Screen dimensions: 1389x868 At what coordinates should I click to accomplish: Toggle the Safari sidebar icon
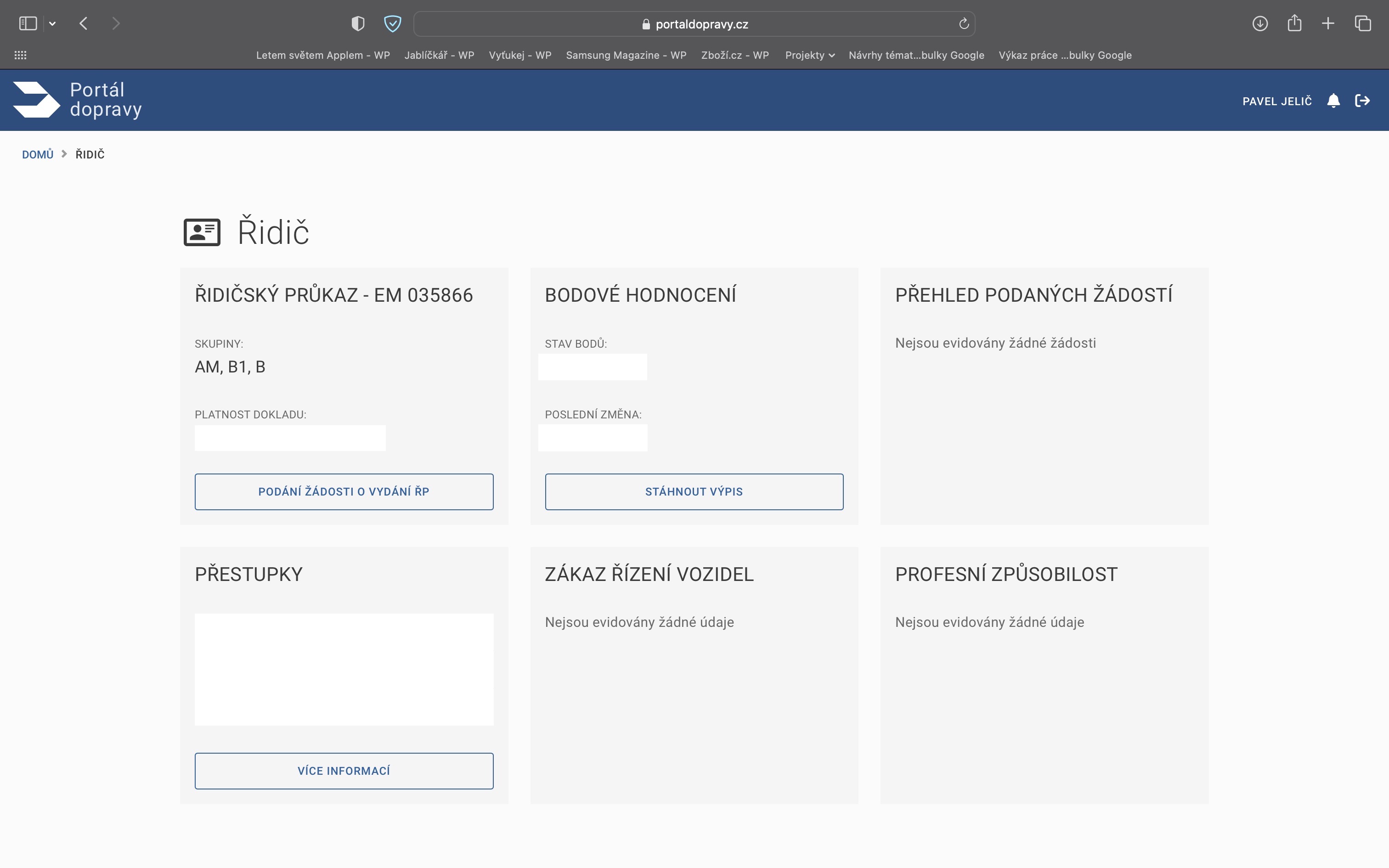click(x=28, y=23)
